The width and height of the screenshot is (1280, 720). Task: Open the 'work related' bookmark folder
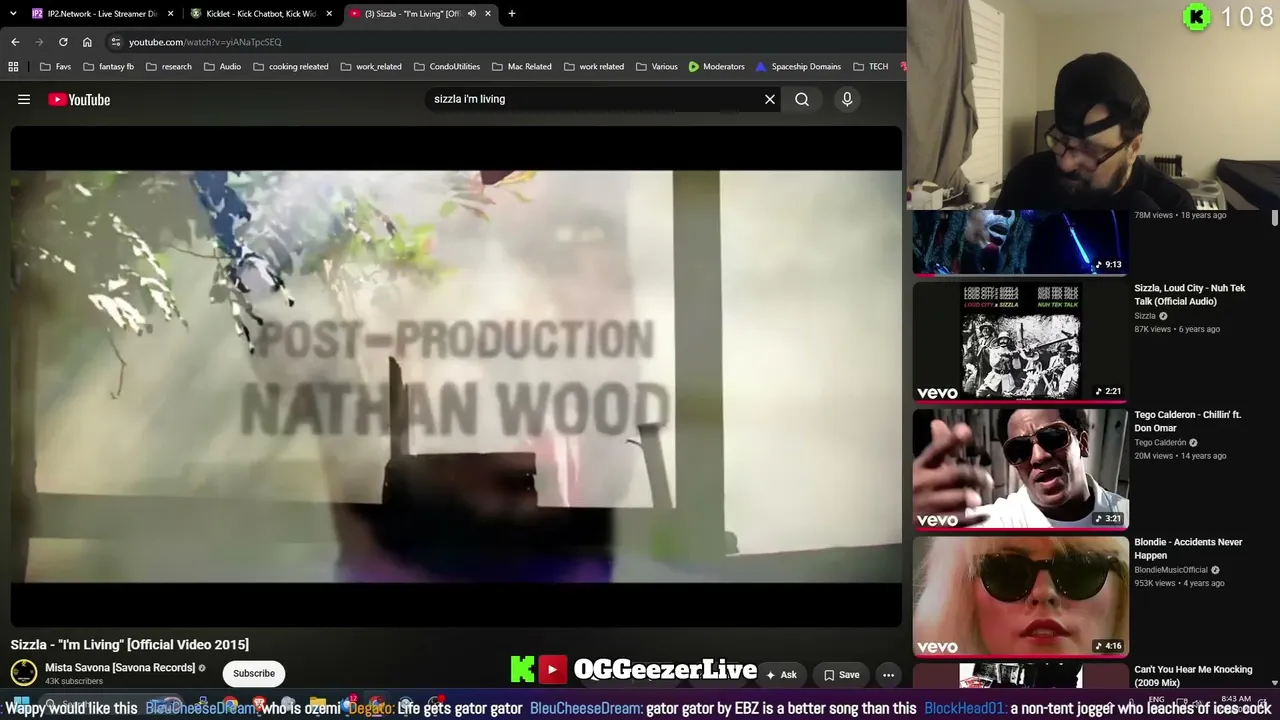pos(593,66)
